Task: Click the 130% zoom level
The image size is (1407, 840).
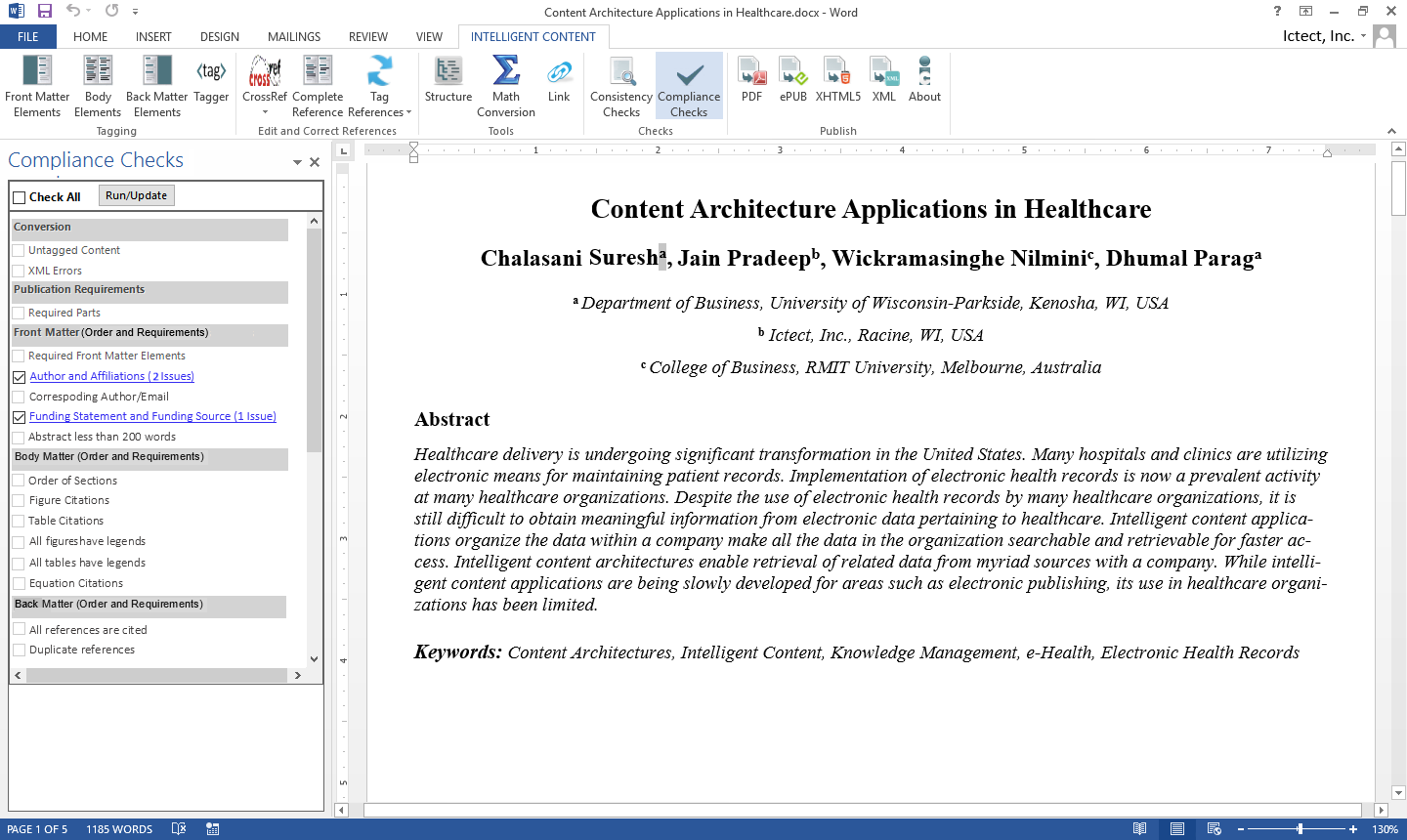Action: [1385, 829]
